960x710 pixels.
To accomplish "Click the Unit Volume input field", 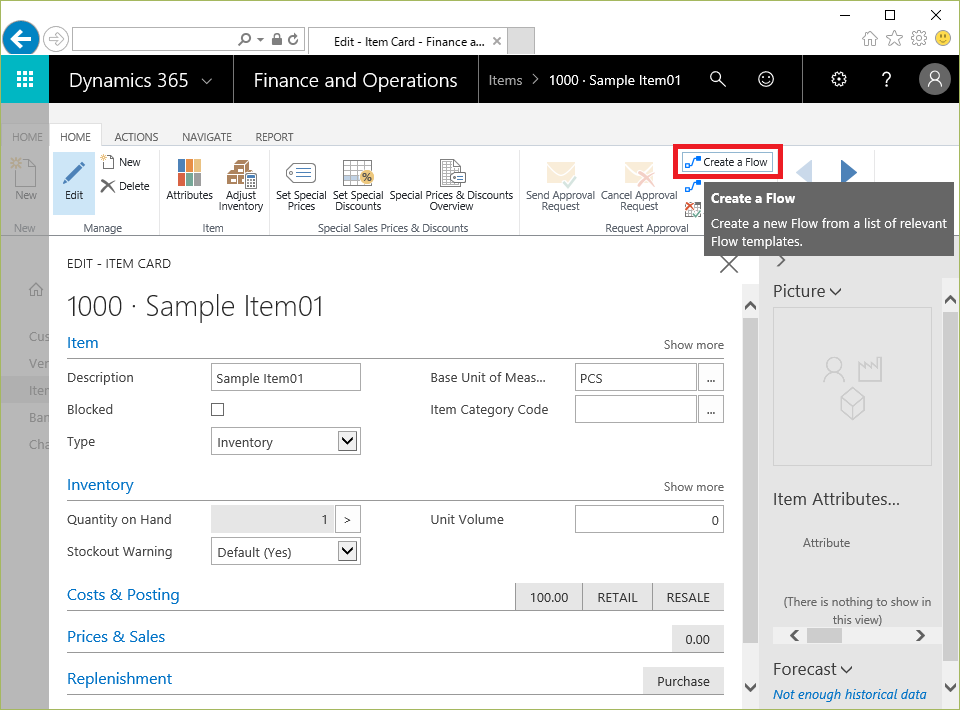I will 649,520.
